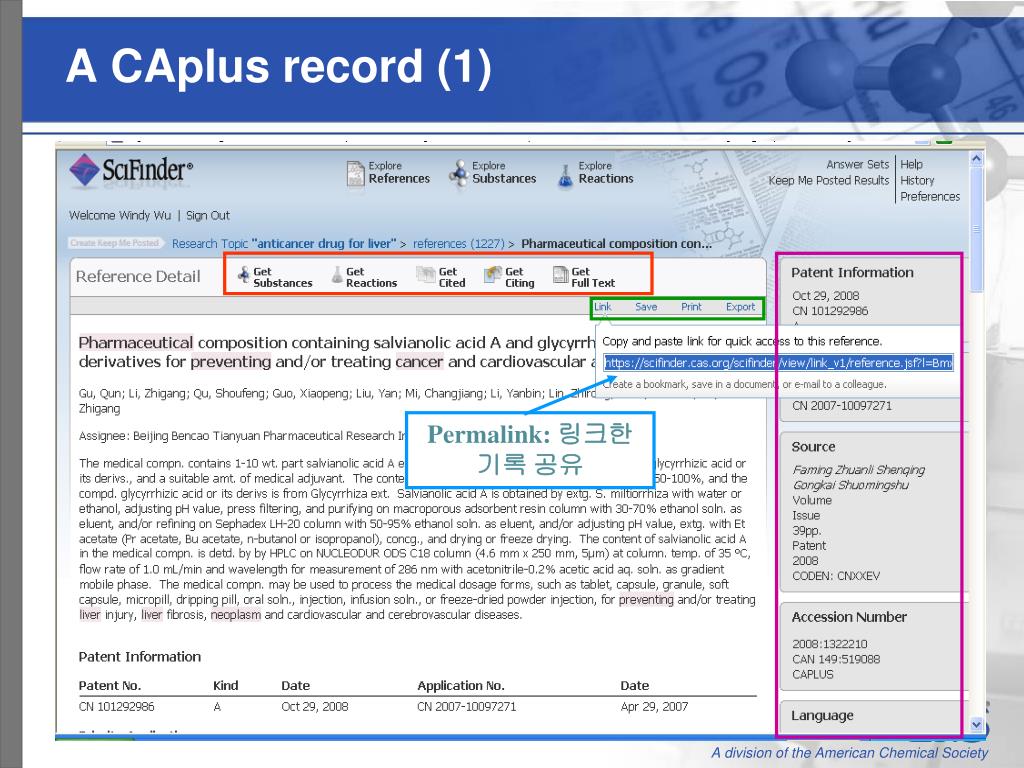Click Print in the record toolbar
The width and height of the screenshot is (1024, 768).
click(x=691, y=307)
